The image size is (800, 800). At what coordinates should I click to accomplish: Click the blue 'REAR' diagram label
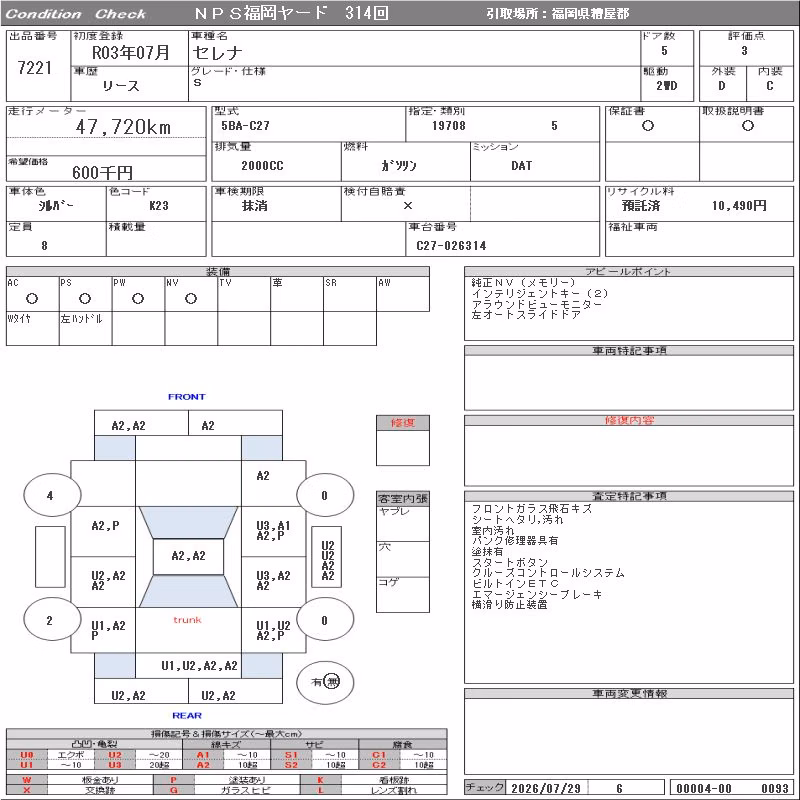pyautogui.click(x=187, y=715)
